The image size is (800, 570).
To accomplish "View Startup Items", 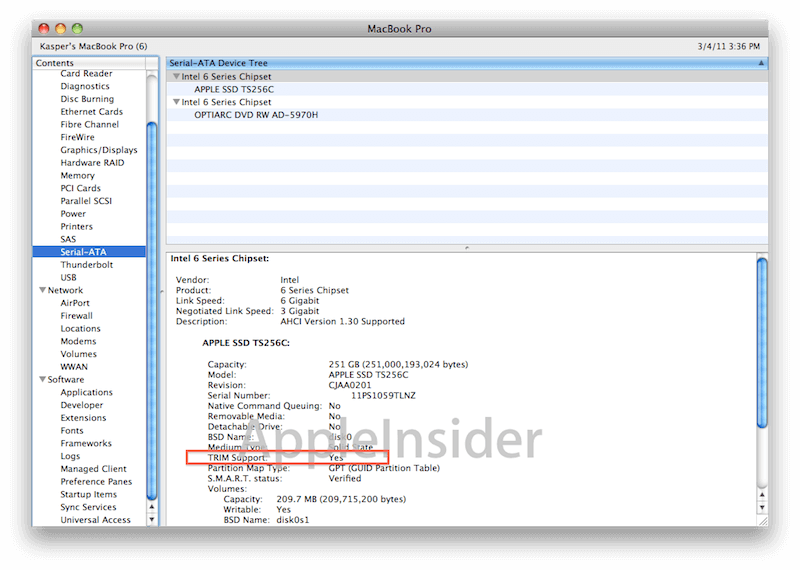I will click(x=88, y=494).
